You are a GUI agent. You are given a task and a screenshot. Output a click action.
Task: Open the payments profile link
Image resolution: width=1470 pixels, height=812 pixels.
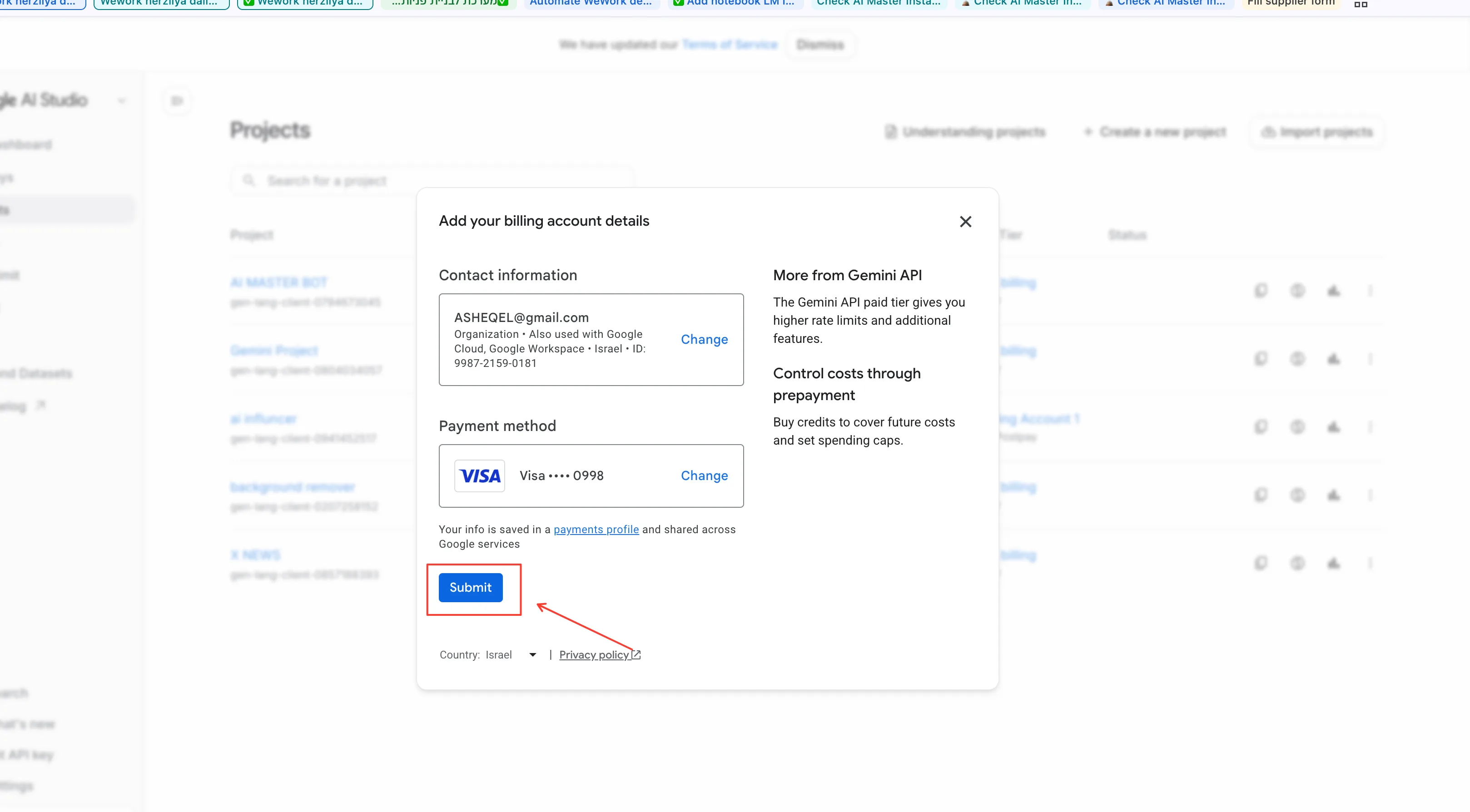(x=596, y=529)
